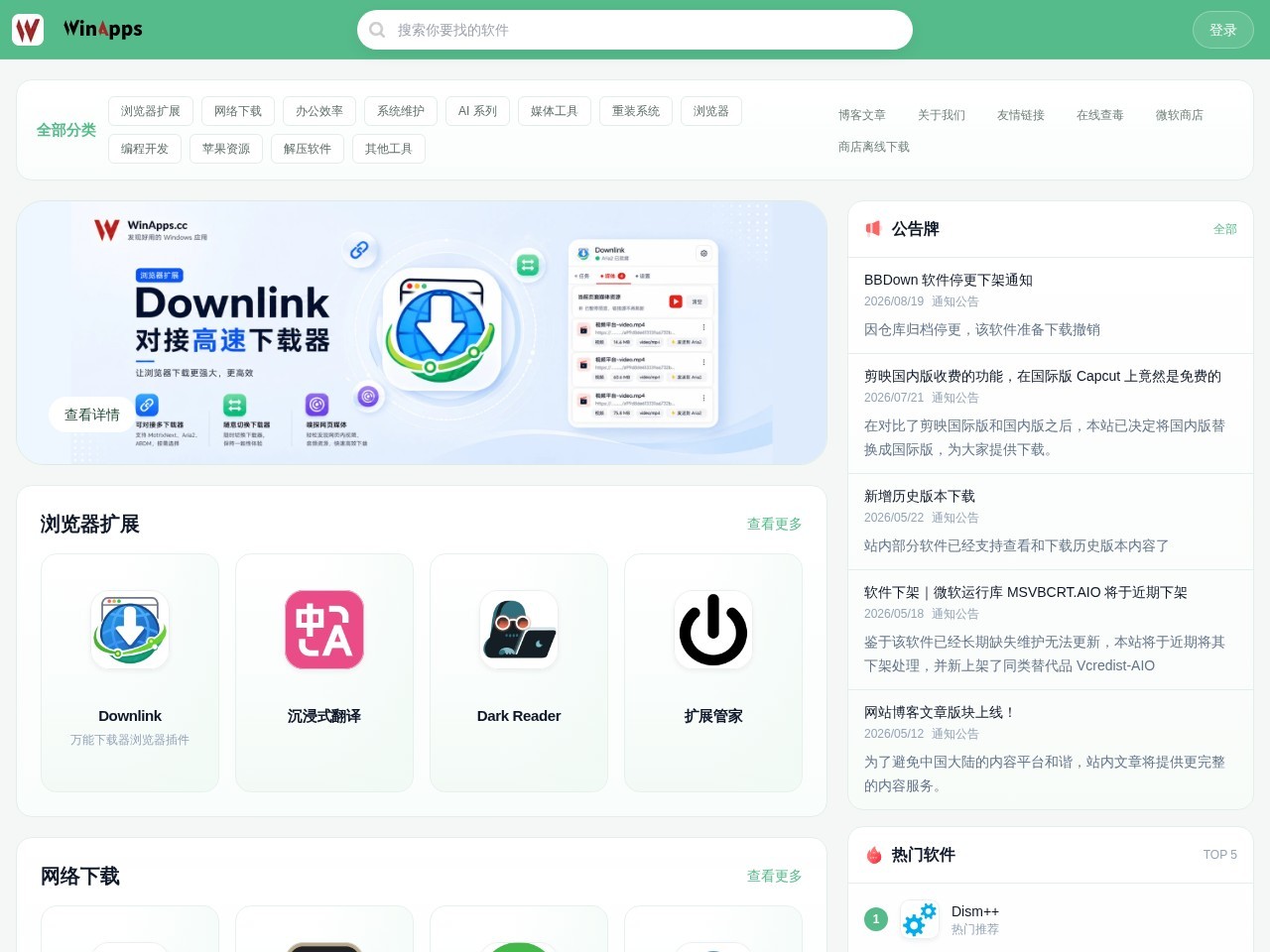The width and height of the screenshot is (1270, 952).
Task: Select the 办公效率 category tag
Action: pyautogui.click(x=319, y=111)
